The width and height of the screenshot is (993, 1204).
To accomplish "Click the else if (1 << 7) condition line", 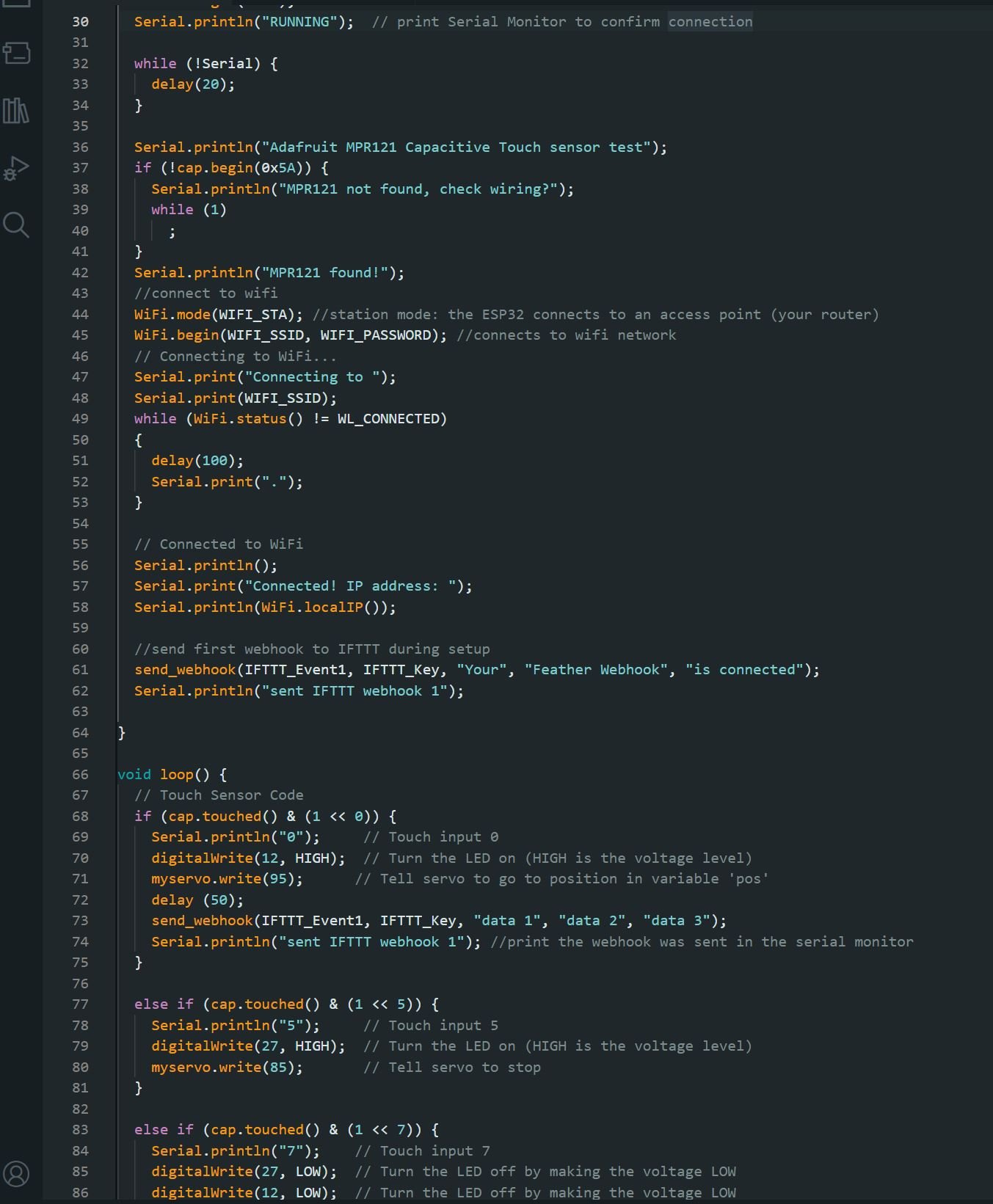I will (286, 1130).
